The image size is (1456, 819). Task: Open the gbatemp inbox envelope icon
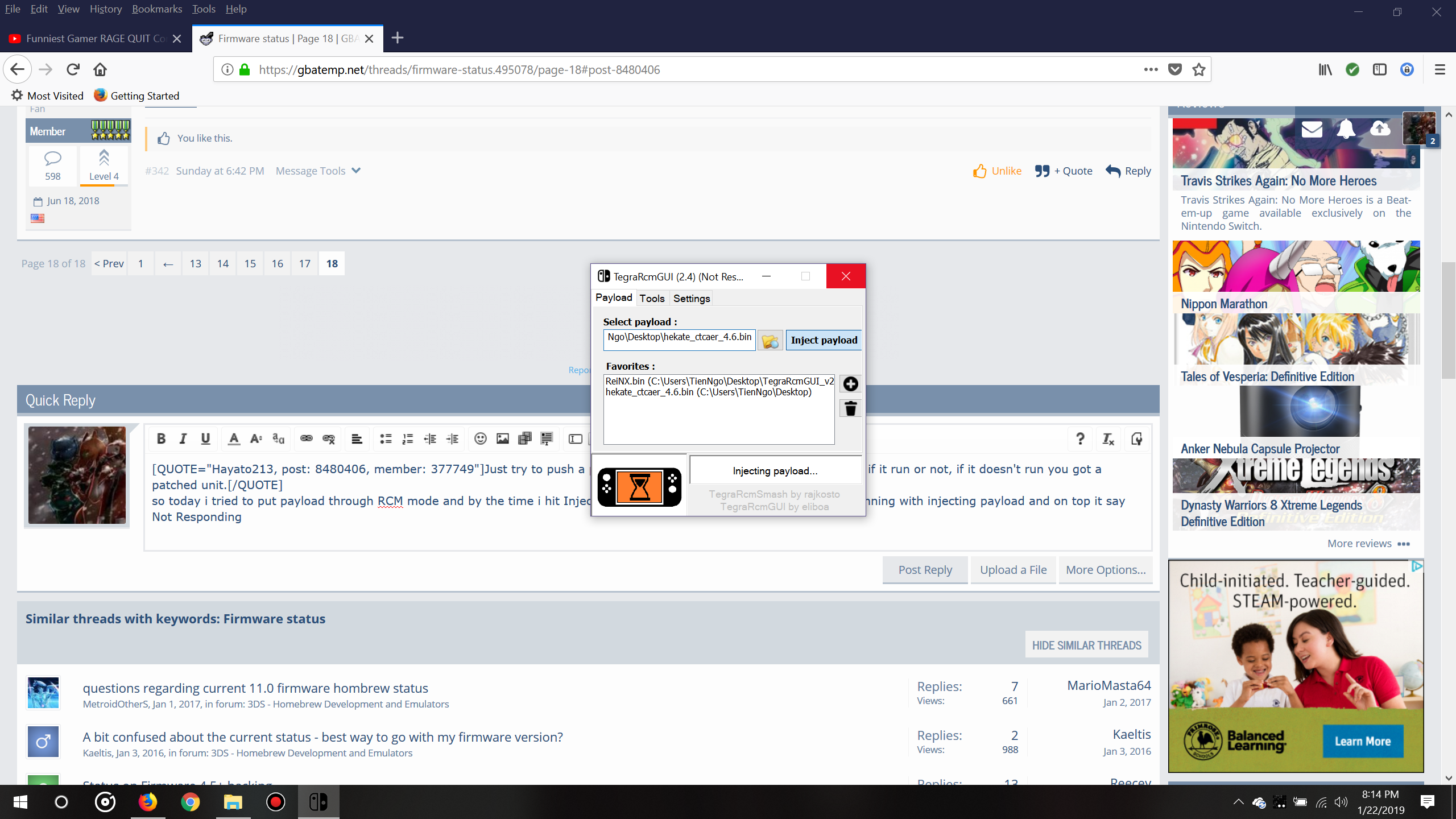coord(1312,129)
